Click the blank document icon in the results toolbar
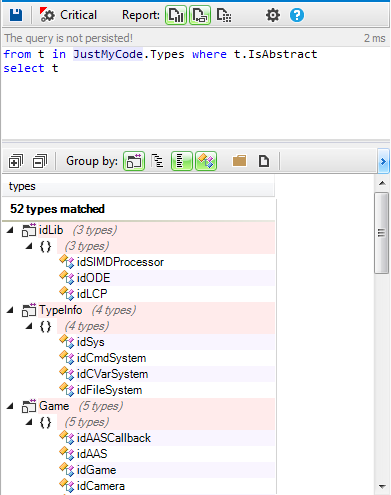The image size is (391, 495). (264, 161)
